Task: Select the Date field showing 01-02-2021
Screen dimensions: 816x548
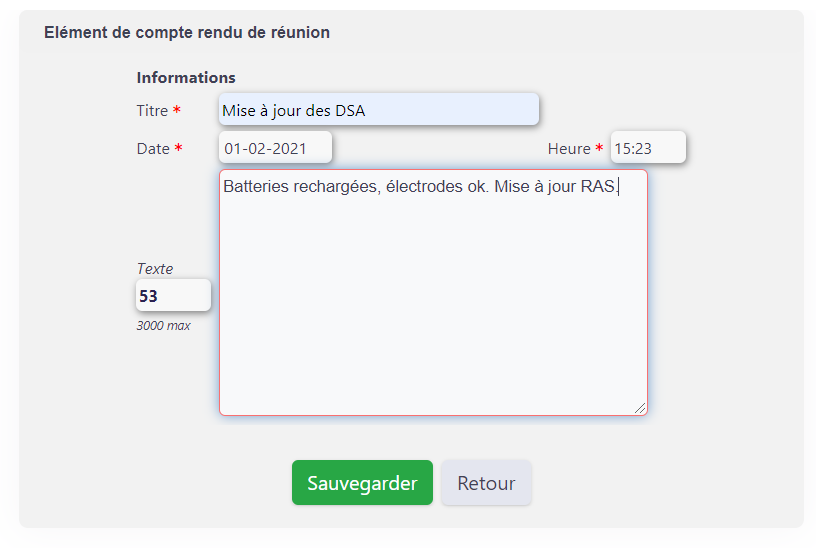Action: click(275, 148)
